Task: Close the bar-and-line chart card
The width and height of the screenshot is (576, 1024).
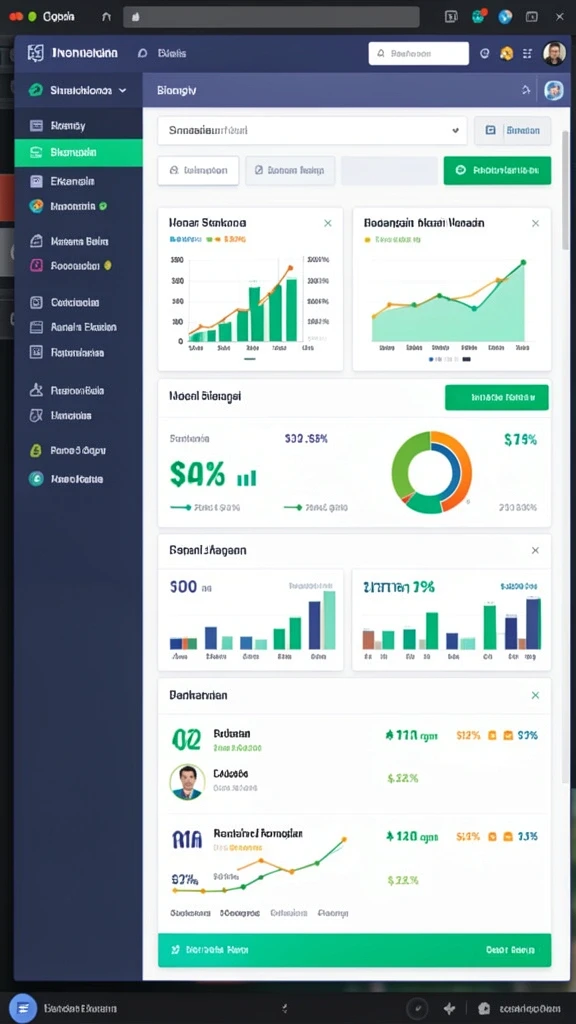Action: pyautogui.click(x=328, y=223)
